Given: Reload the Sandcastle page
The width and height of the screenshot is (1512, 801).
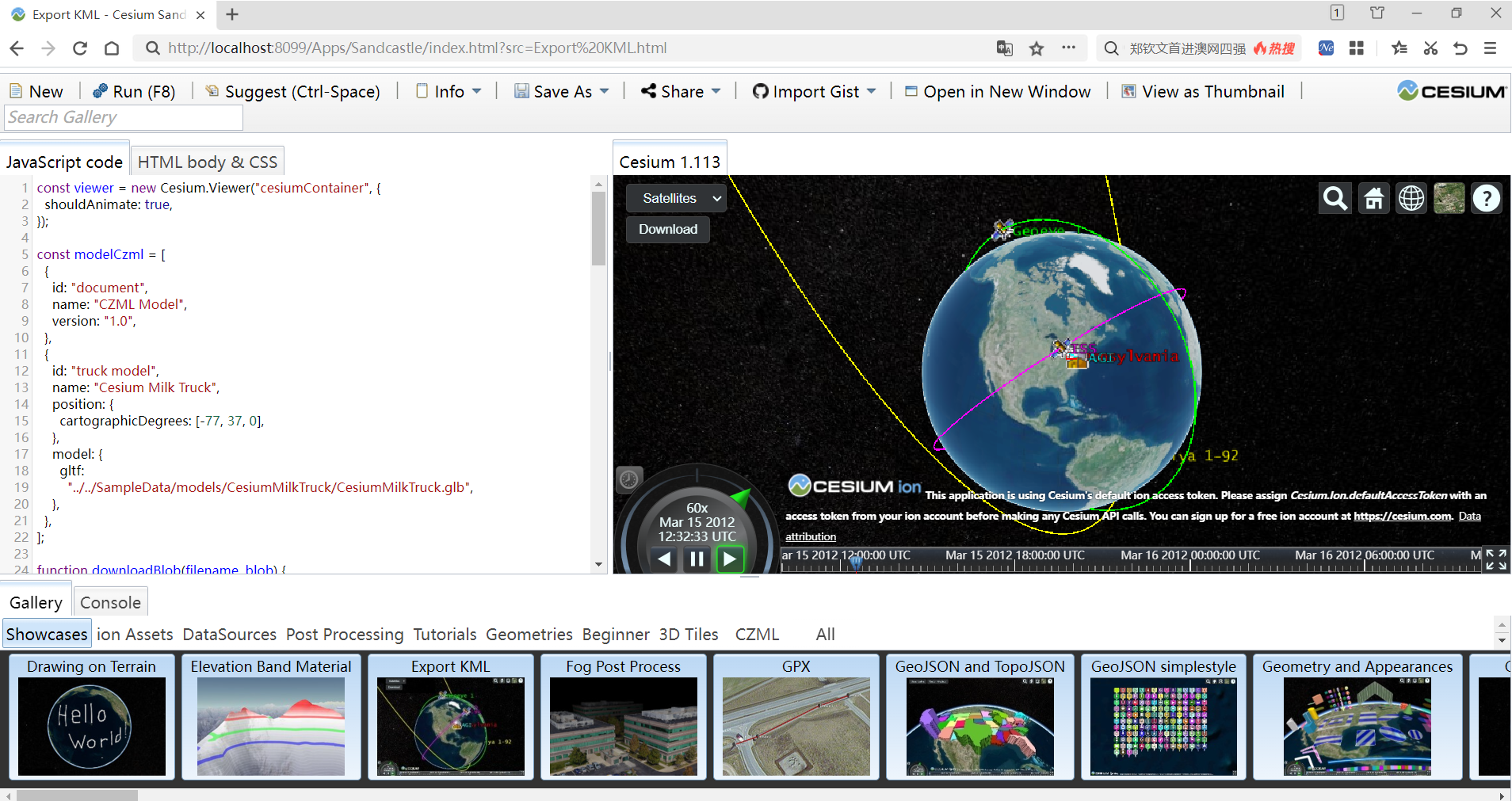Looking at the screenshot, I should pyautogui.click(x=80, y=48).
